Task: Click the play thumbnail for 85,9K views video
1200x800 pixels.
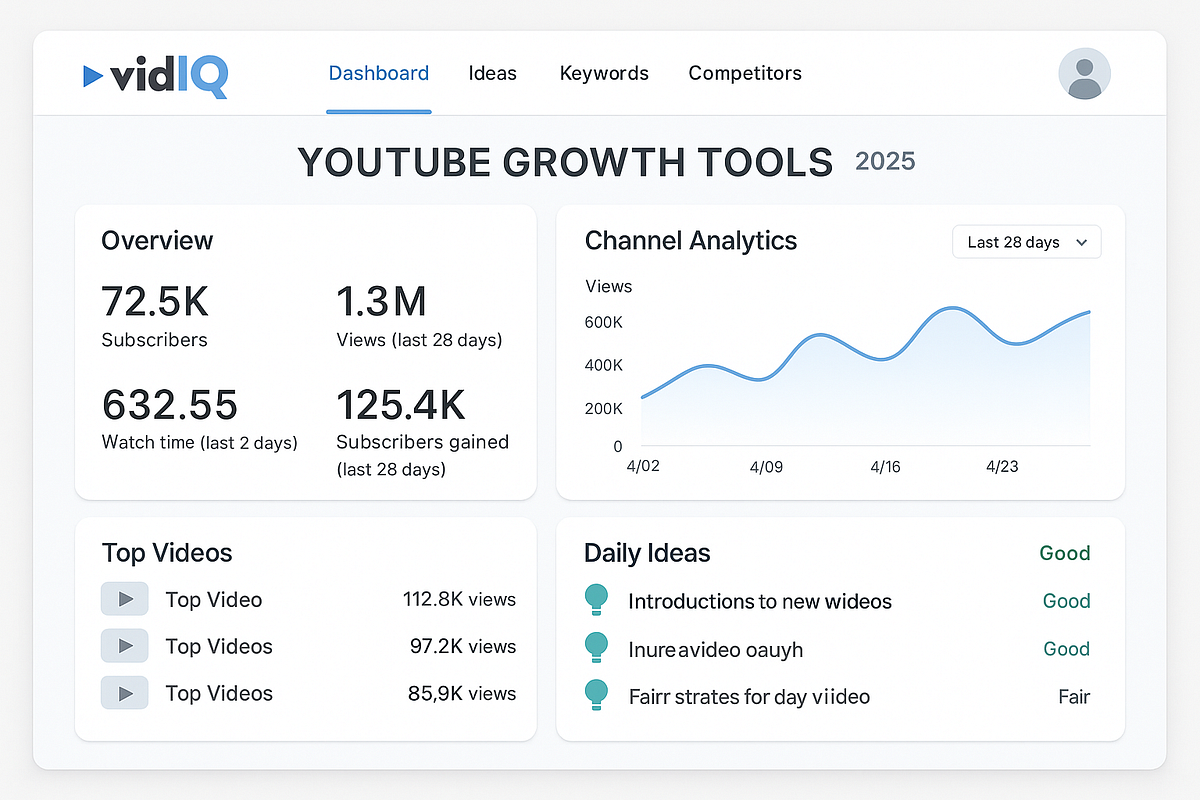Action: point(125,693)
